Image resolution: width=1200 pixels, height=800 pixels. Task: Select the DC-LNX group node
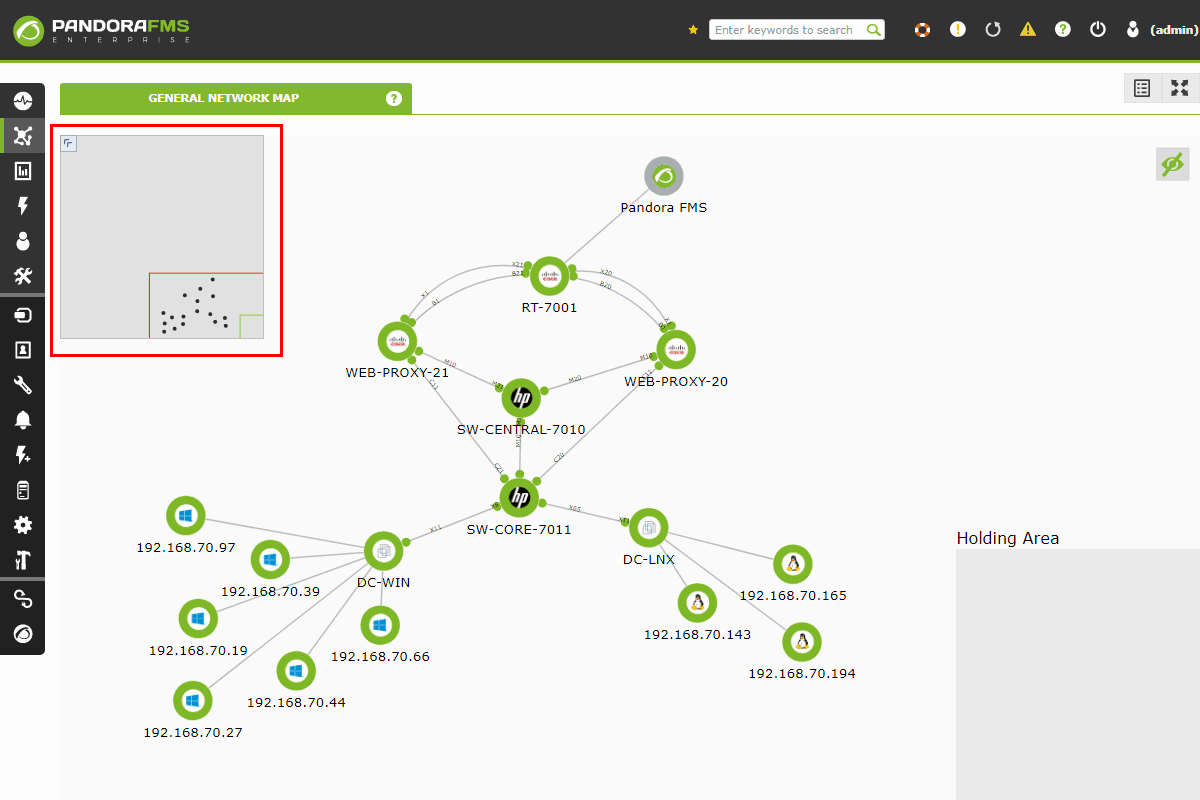(649, 528)
